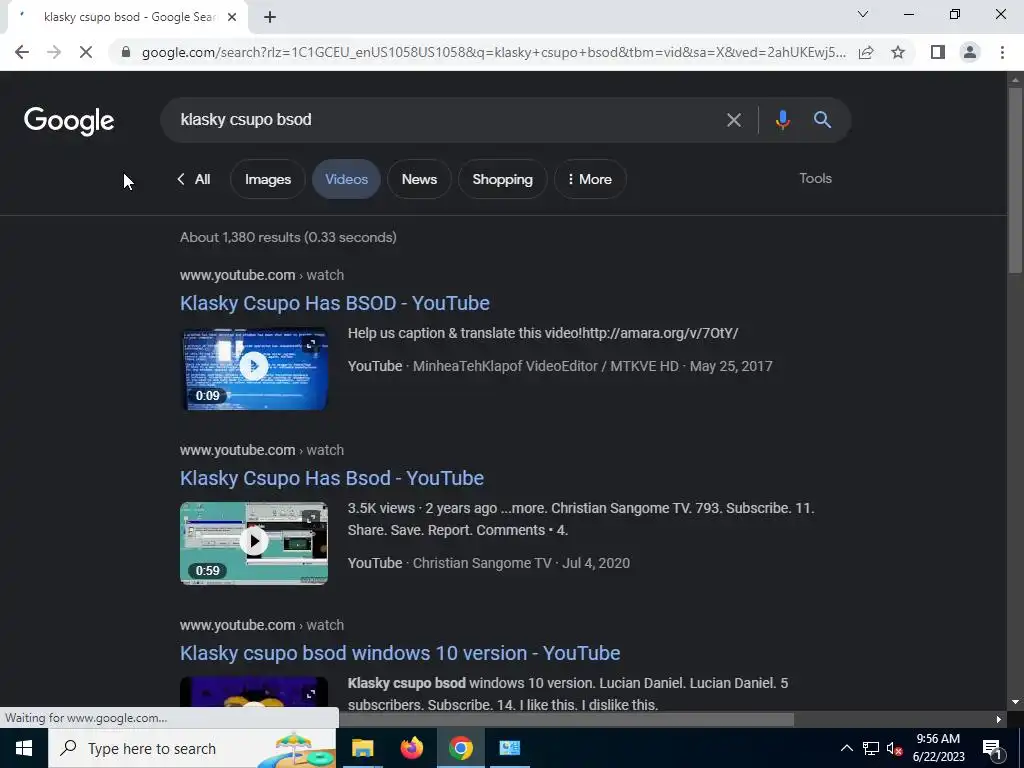Screen dimensions: 1024x768
Task: Switch to News results
Action: (x=419, y=179)
